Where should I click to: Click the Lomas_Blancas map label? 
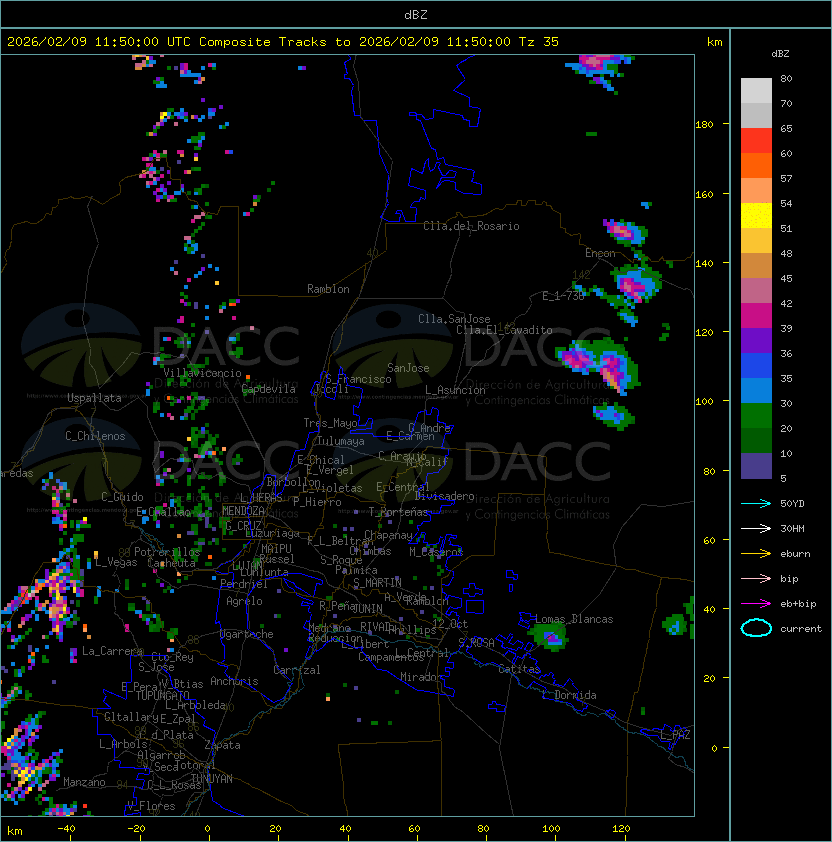click(574, 619)
